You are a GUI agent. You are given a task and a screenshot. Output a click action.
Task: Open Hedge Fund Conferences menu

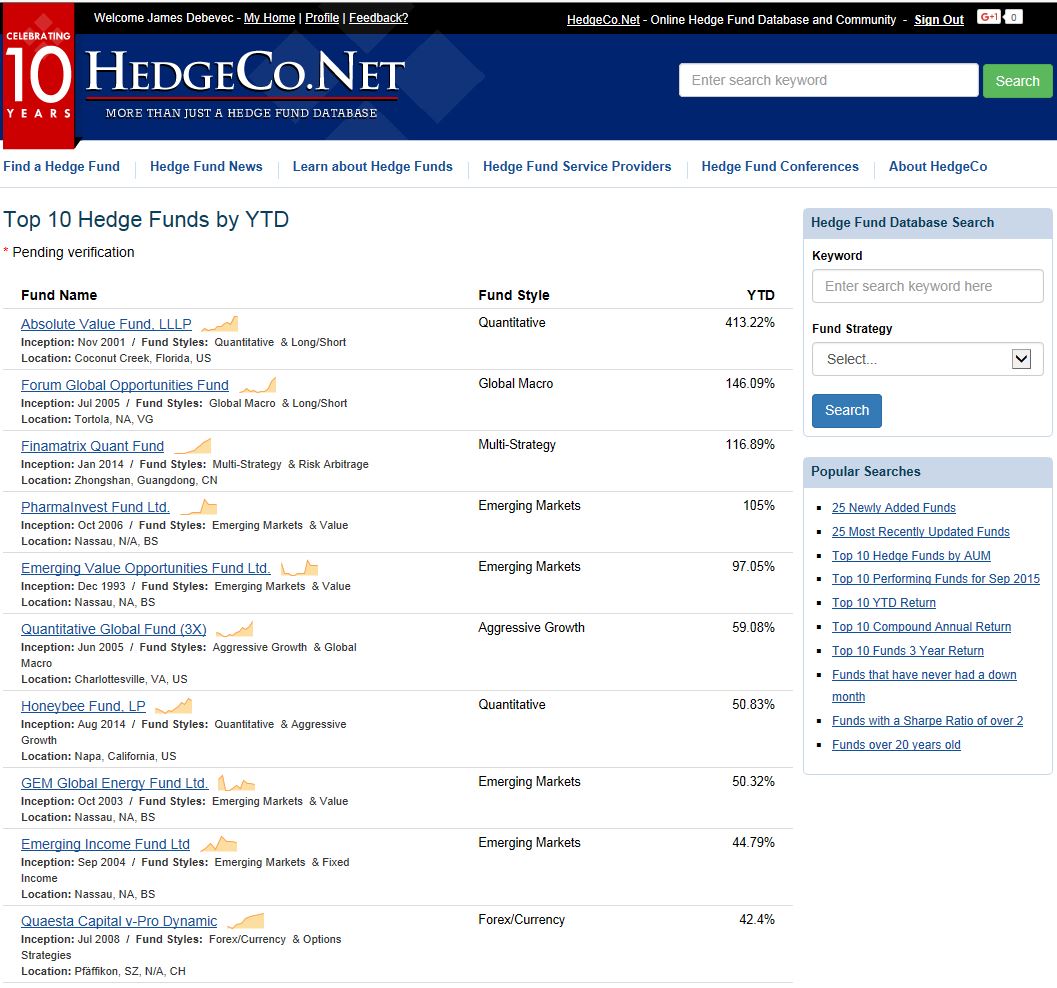tap(780, 166)
